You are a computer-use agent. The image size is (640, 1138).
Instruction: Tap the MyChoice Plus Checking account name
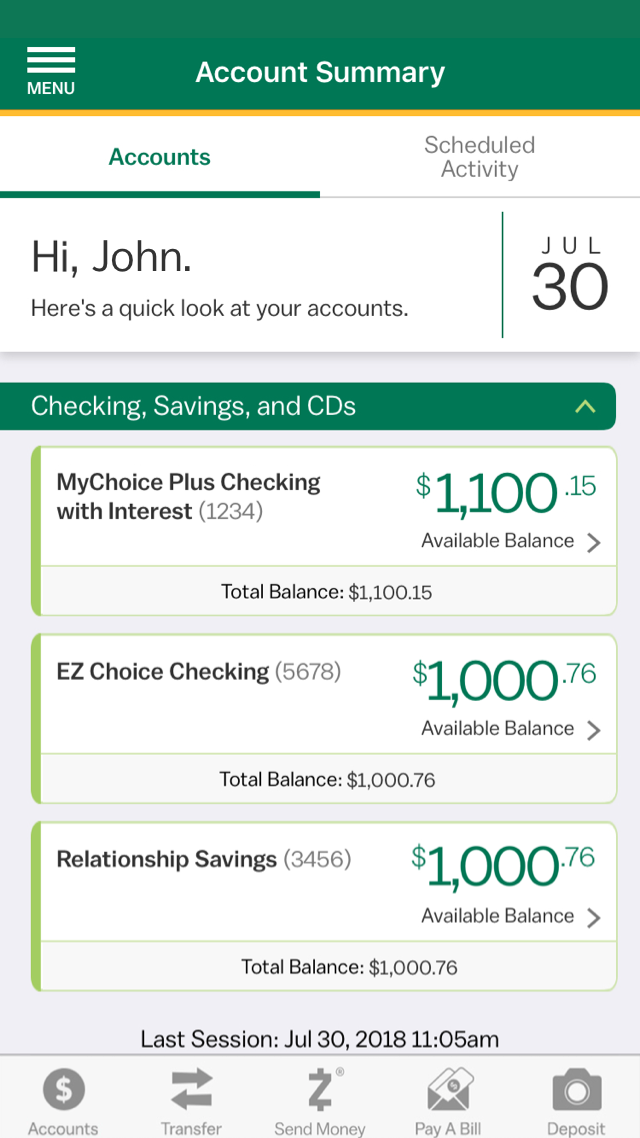click(188, 497)
